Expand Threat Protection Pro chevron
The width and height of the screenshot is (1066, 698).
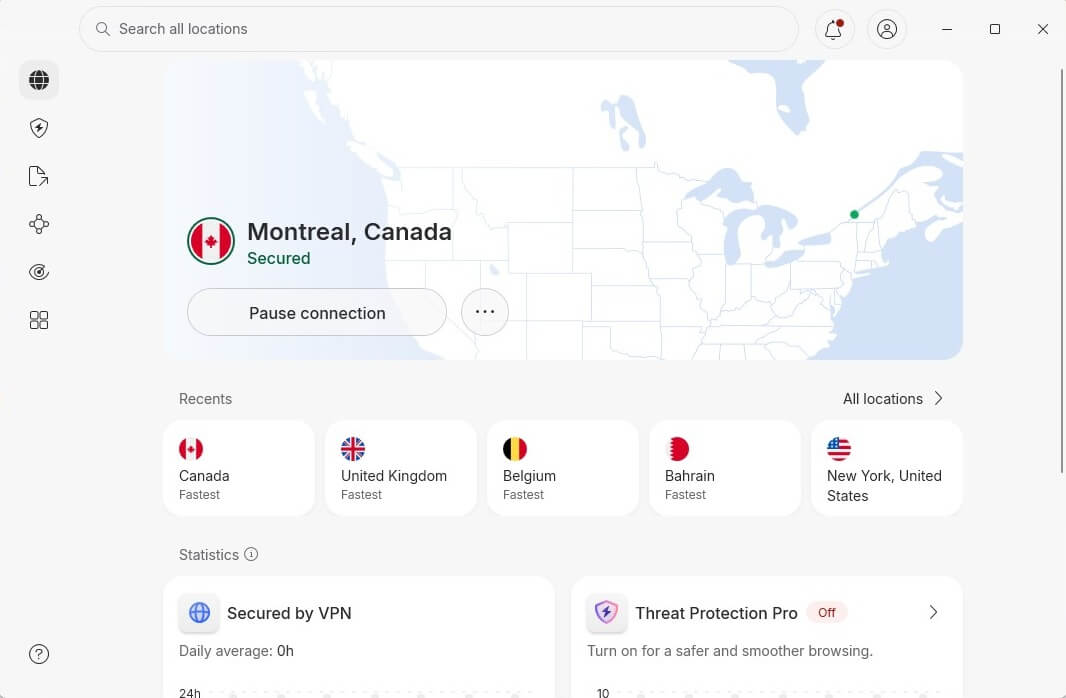(x=933, y=612)
